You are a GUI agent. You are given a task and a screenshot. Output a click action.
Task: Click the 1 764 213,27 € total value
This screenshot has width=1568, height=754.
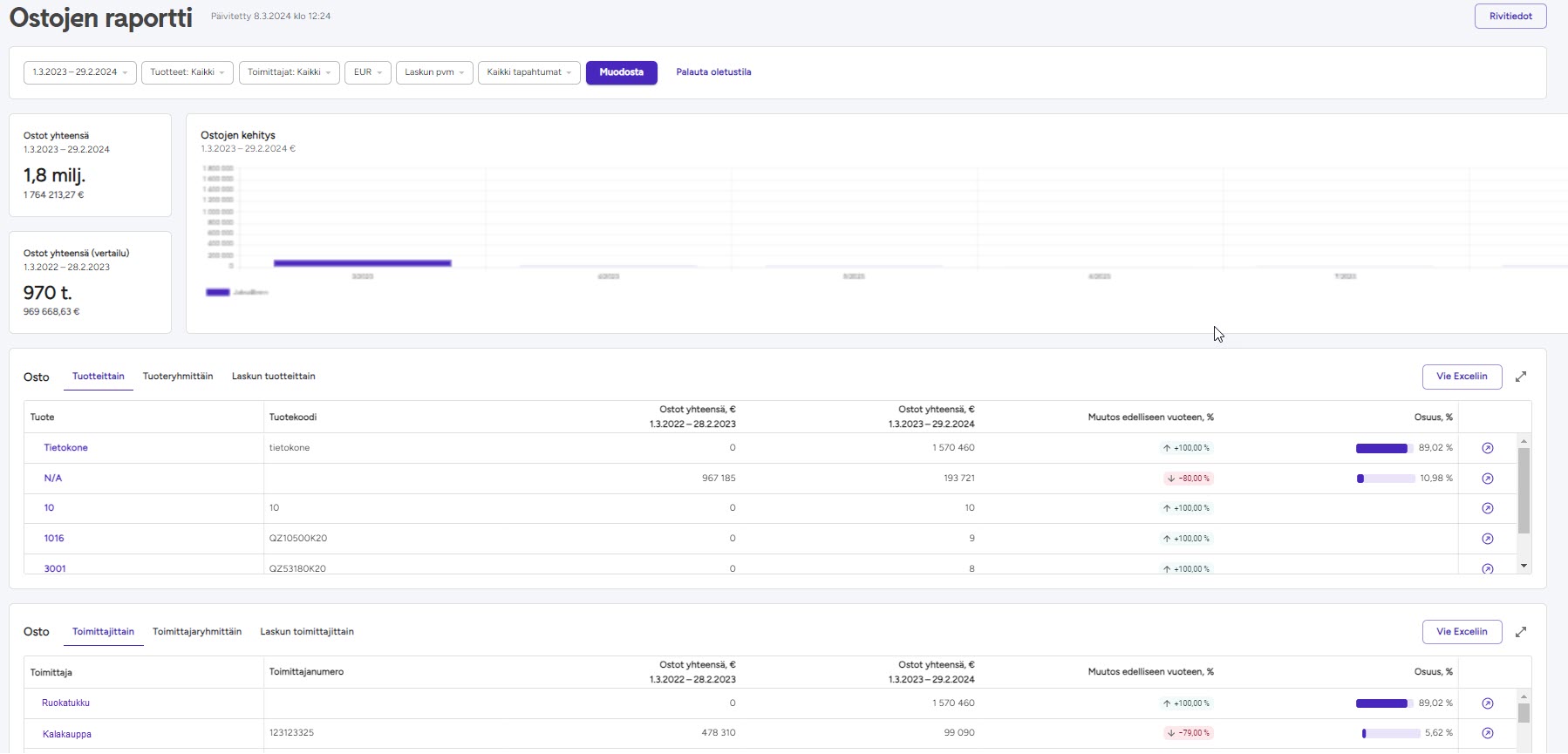pos(54,195)
